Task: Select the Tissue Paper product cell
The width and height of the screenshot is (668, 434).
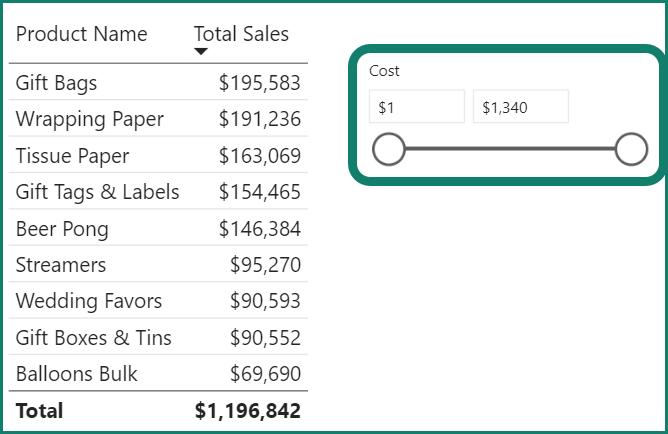Action: [x=72, y=156]
